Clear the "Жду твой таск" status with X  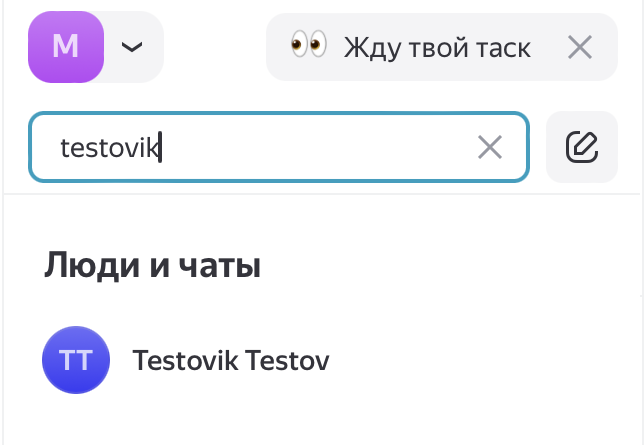[580, 47]
